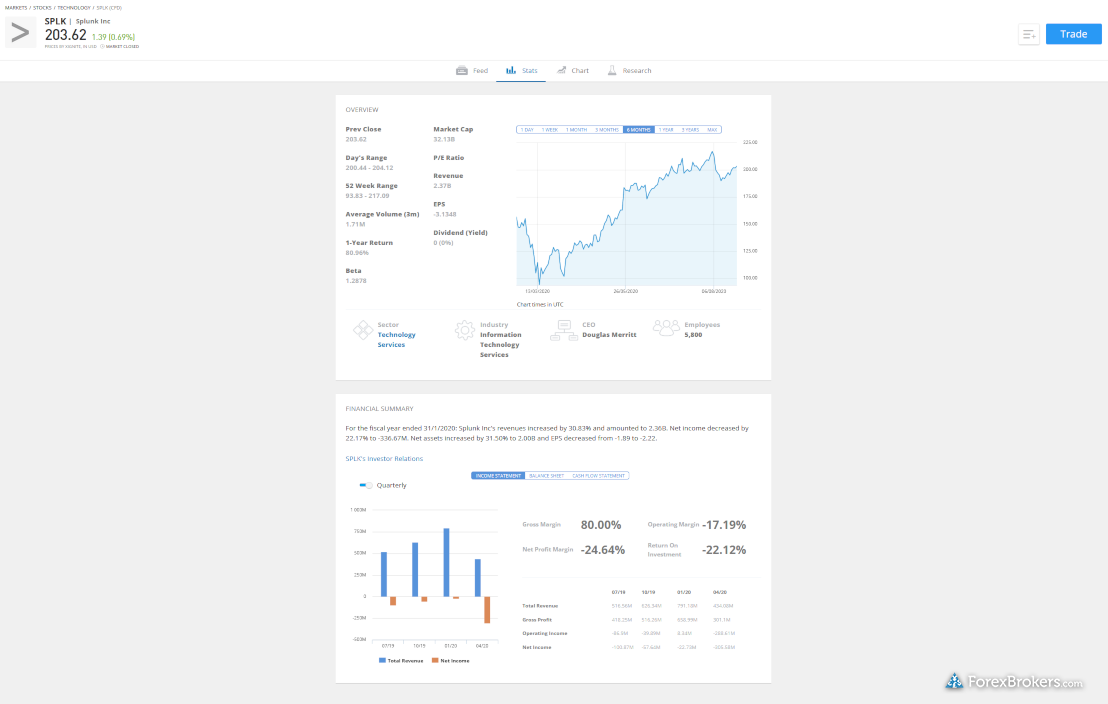Open the Research tab
The width and height of the screenshot is (1108, 704).
point(629,71)
